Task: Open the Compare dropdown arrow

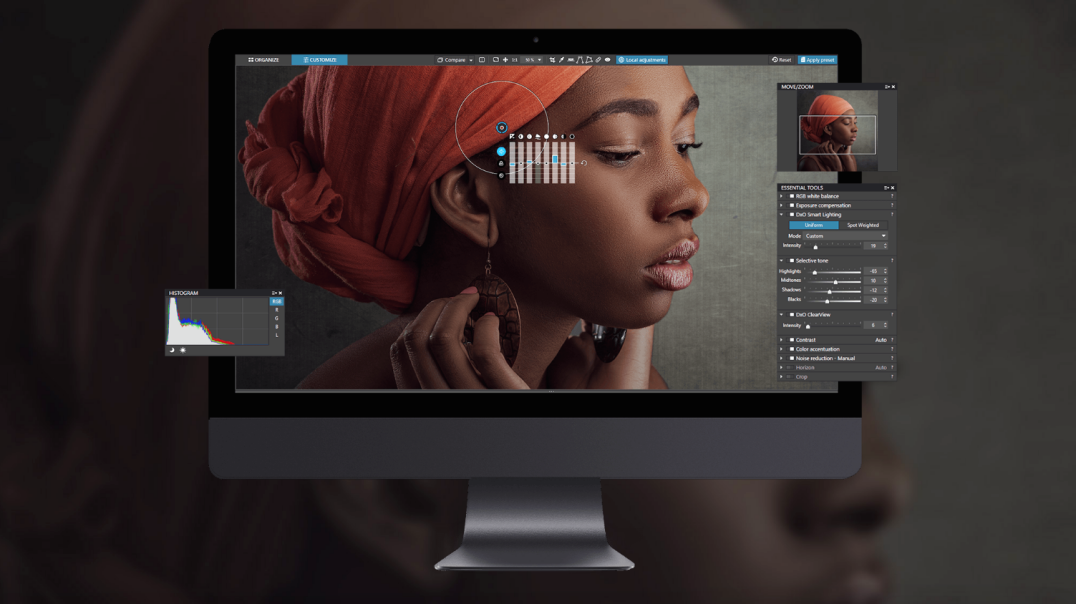Action: 471,60
